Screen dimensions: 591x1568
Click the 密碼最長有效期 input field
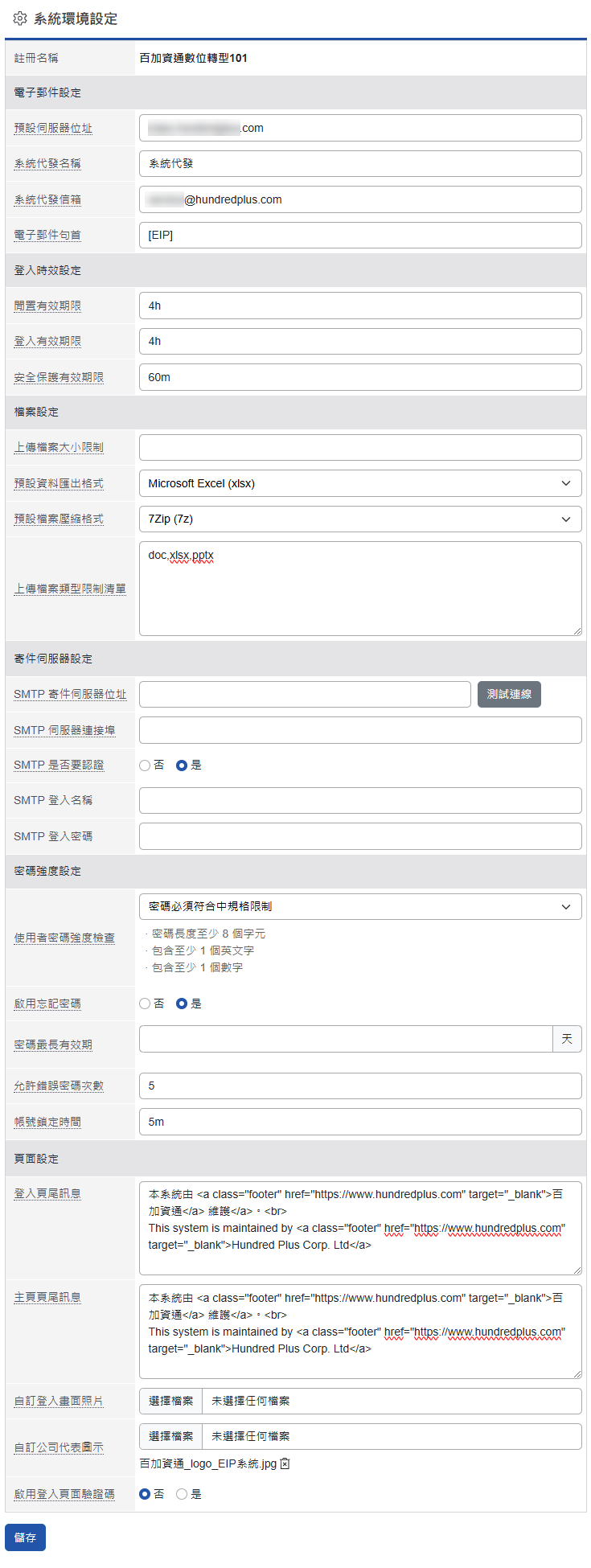pos(346,1039)
